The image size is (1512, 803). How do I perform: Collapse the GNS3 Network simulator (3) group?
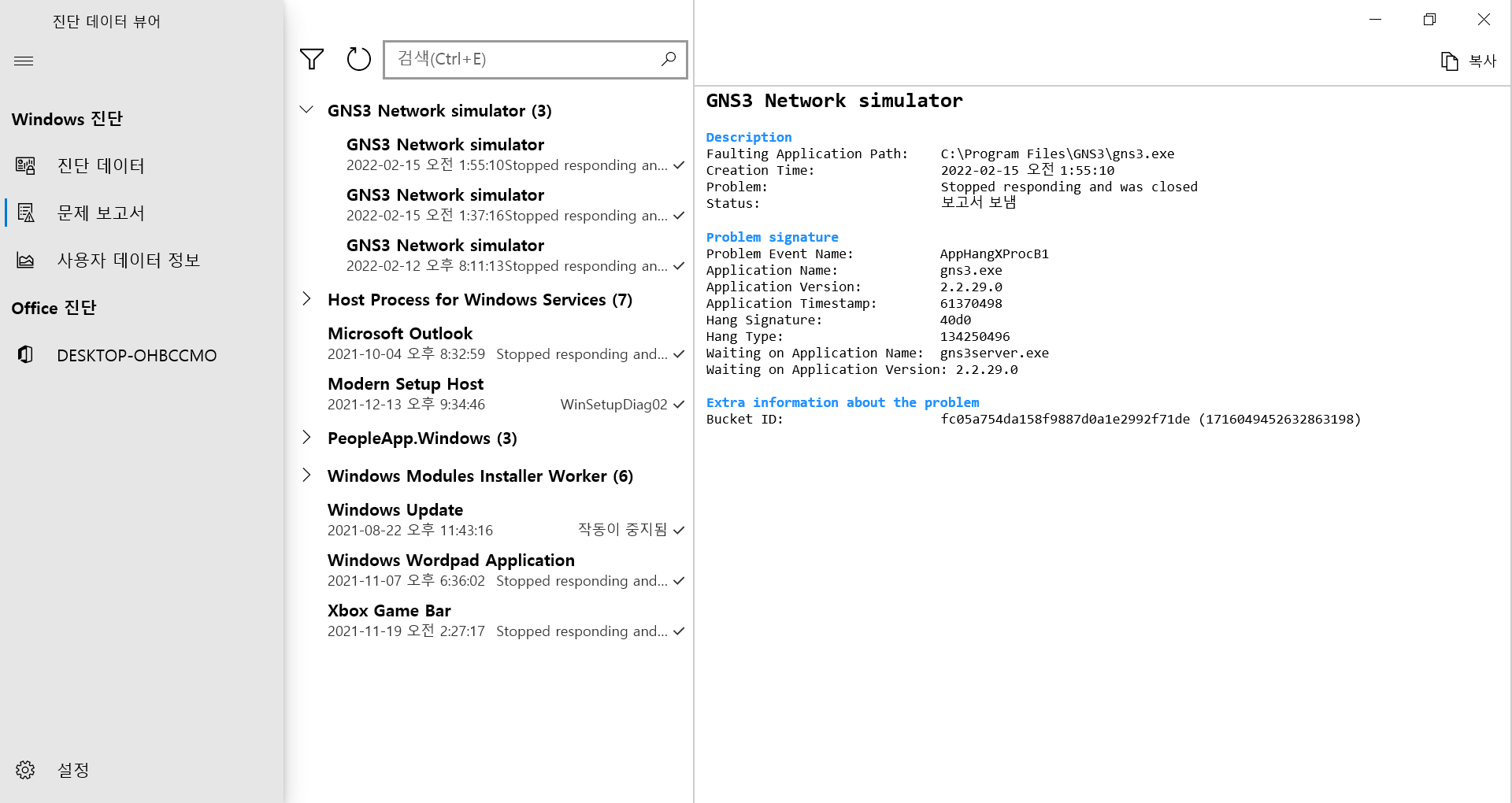click(x=307, y=110)
